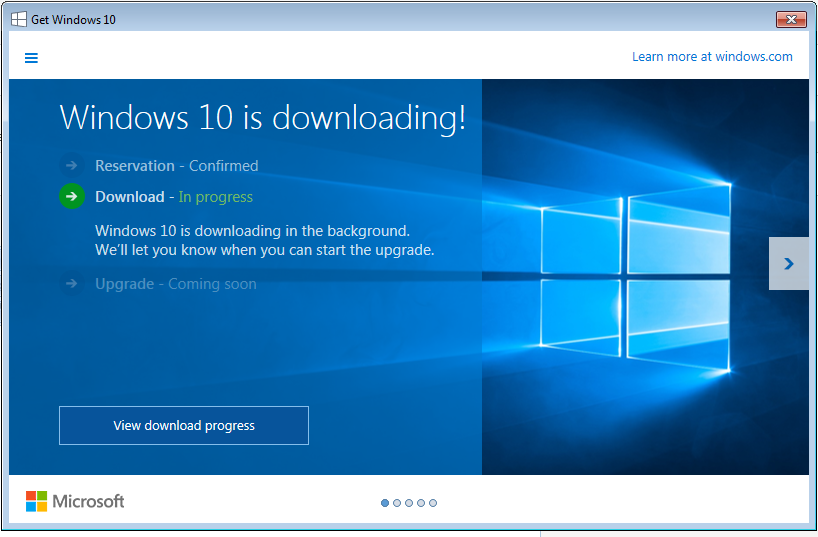Screen dimensions: 818x537
Task: Close the Get Windows 10 window
Action: (791, 19)
